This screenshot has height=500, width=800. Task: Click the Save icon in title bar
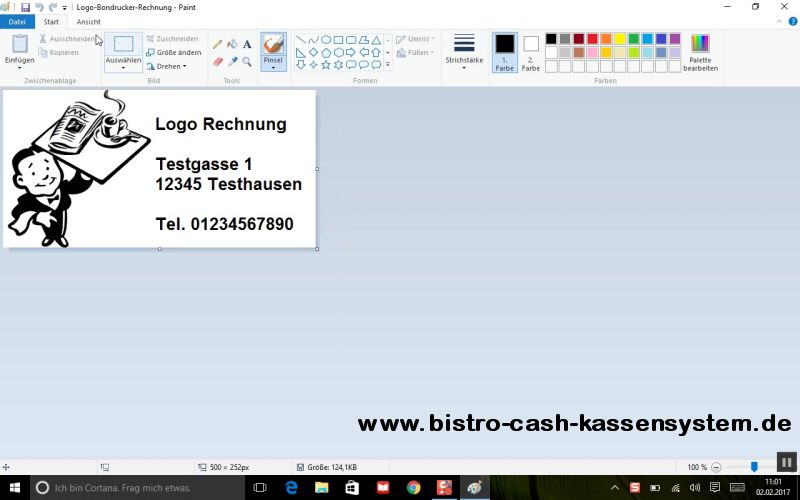coord(25,7)
